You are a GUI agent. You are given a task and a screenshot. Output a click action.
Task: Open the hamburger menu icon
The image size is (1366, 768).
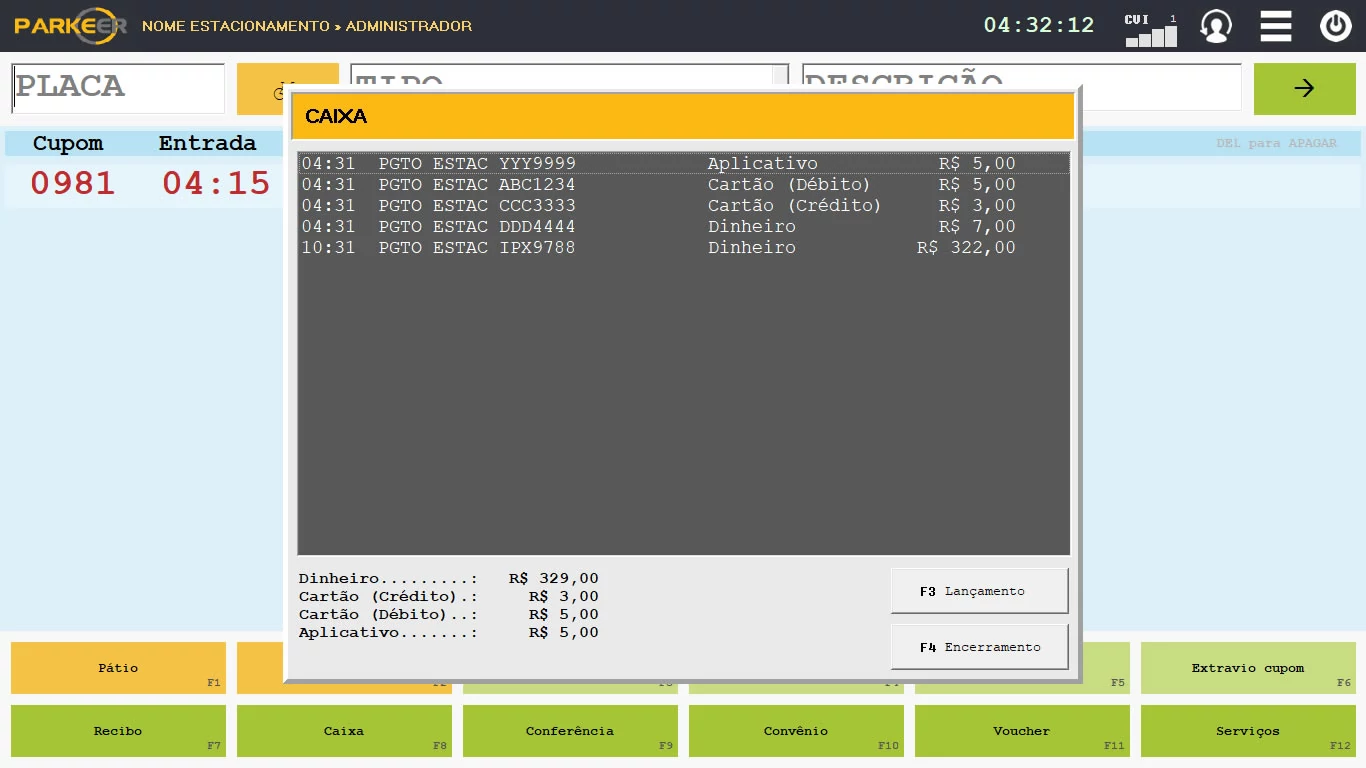coord(1276,26)
